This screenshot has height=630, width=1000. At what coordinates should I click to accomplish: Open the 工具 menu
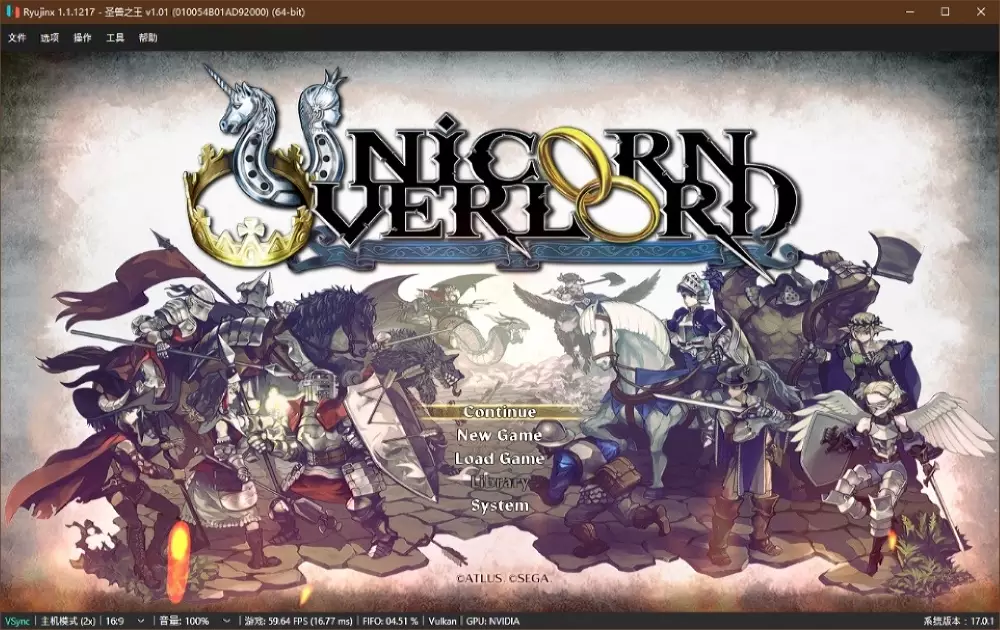coord(115,38)
